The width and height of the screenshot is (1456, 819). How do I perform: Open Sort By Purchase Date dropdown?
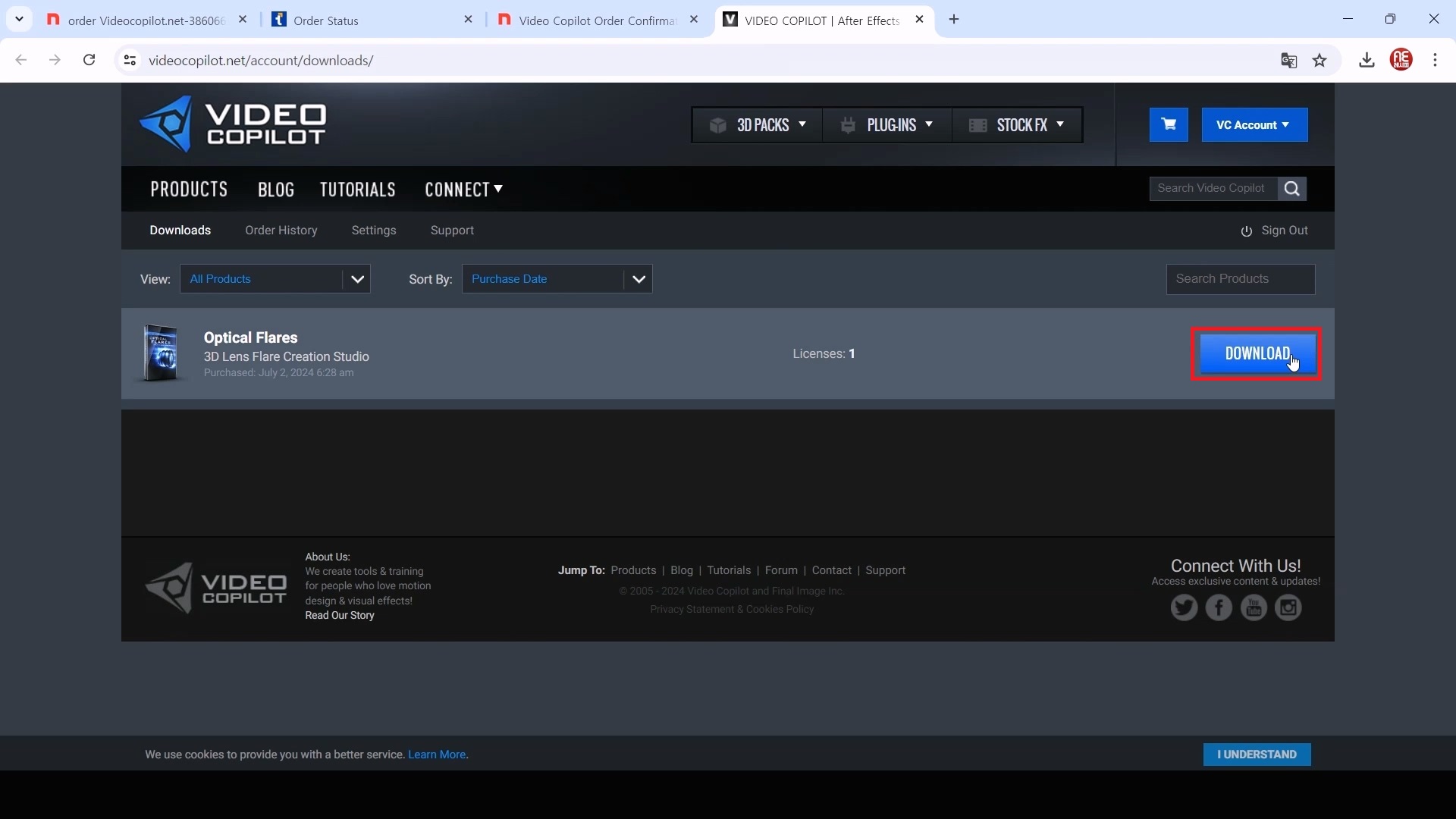[557, 279]
